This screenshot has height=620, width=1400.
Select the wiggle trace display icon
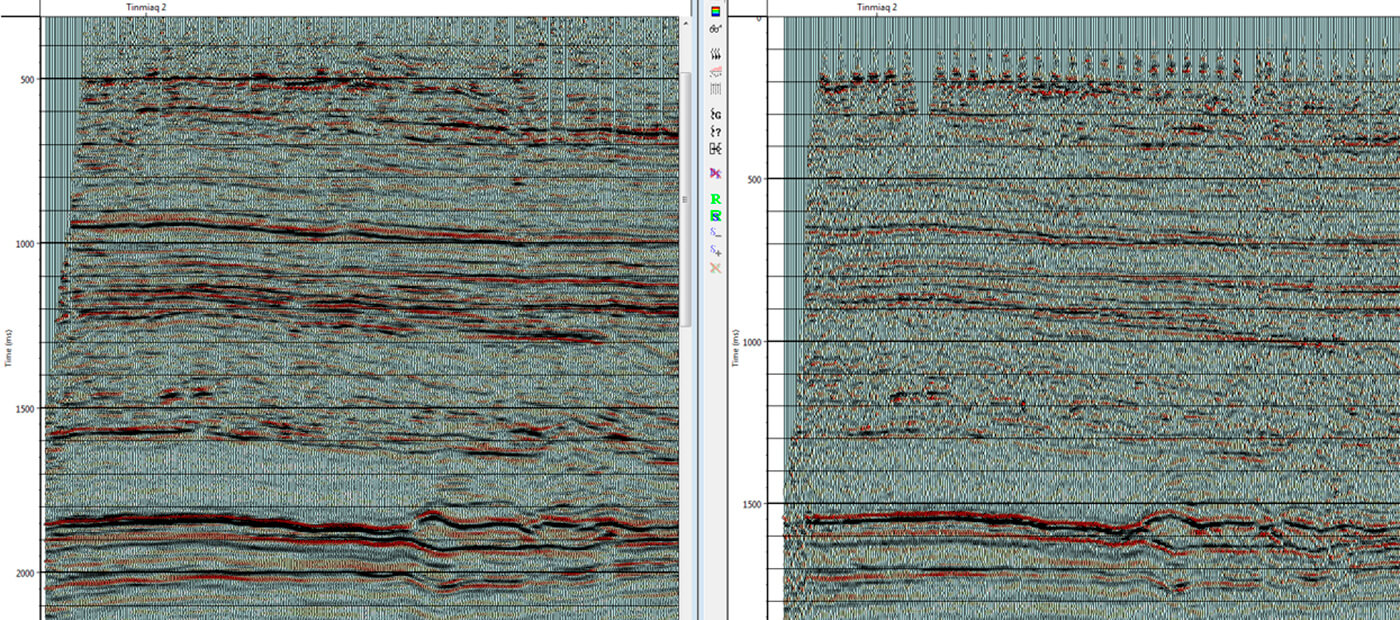click(x=716, y=56)
